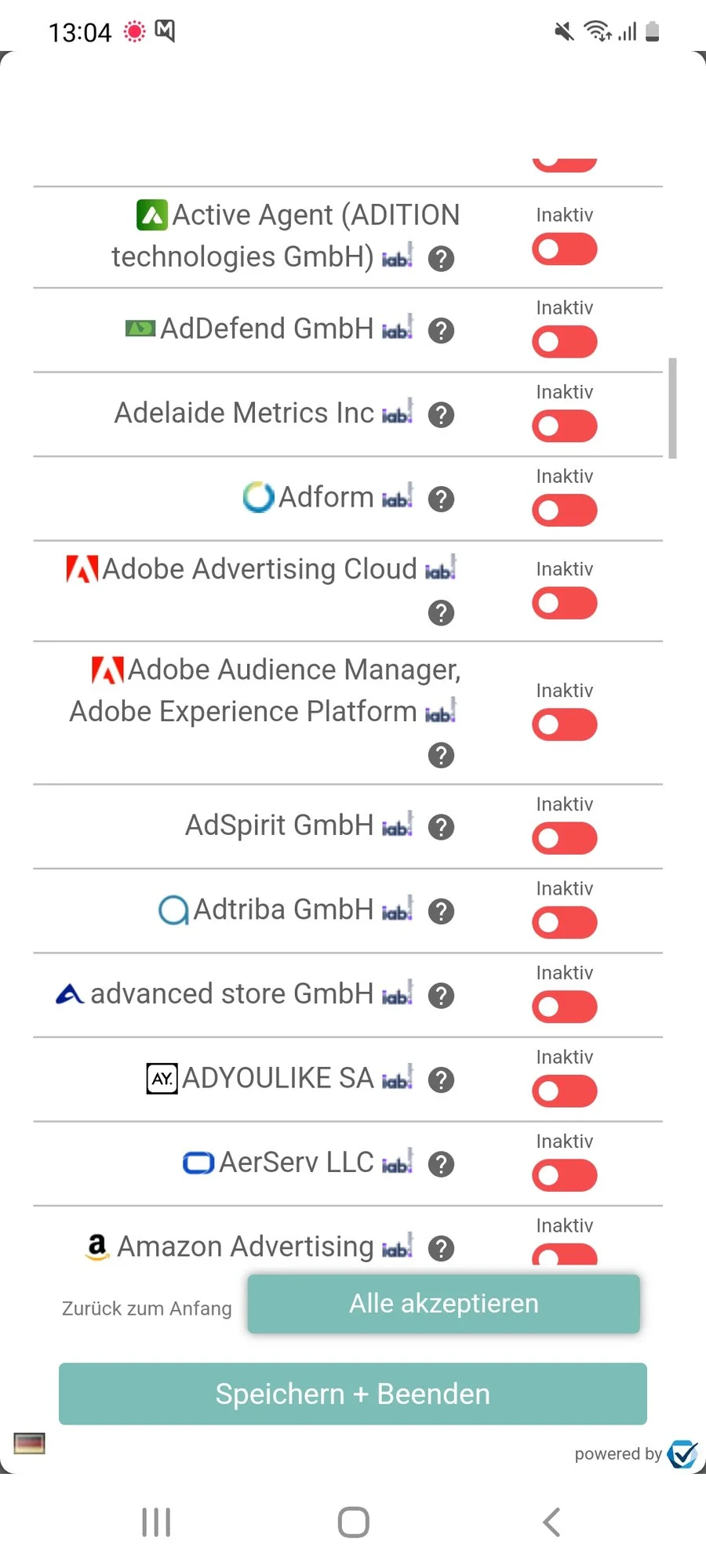Open help icon for AdSpirit GmbH
The width and height of the screenshot is (706, 1568).
point(441,827)
